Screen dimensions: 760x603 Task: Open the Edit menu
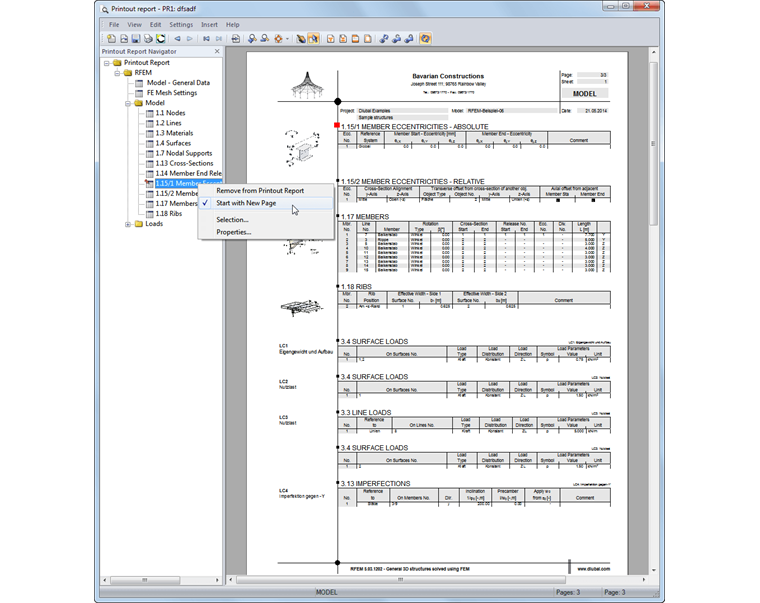click(x=155, y=25)
